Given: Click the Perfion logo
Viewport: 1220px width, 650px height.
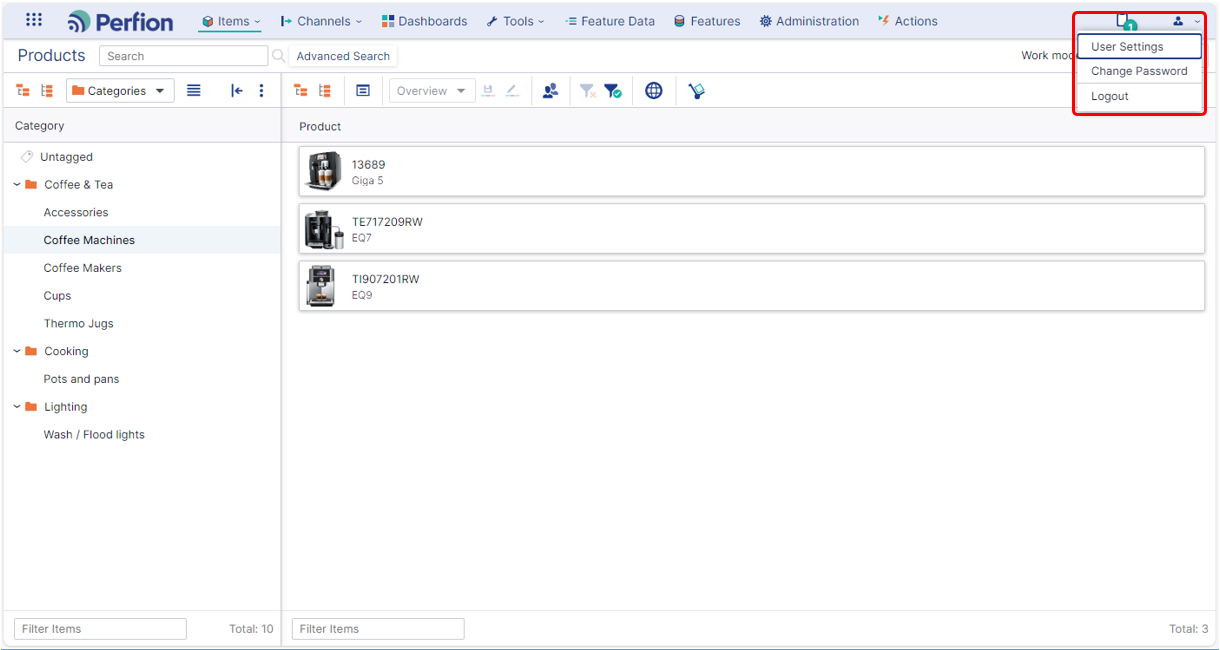Looking at the screenshot, I should [x=120, y=21].
